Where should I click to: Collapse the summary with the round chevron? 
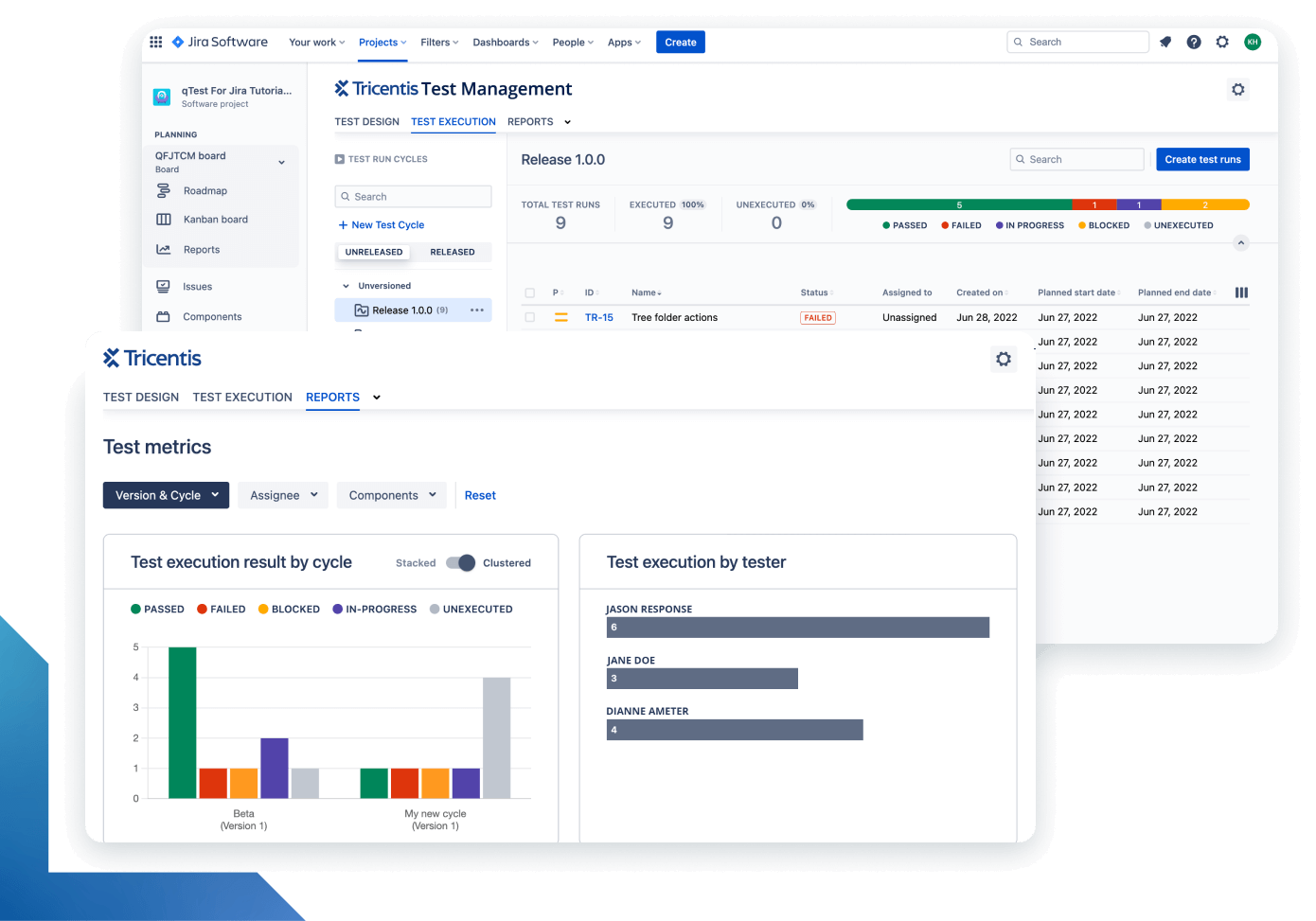pyautogui.click(x=1241, y=243)
